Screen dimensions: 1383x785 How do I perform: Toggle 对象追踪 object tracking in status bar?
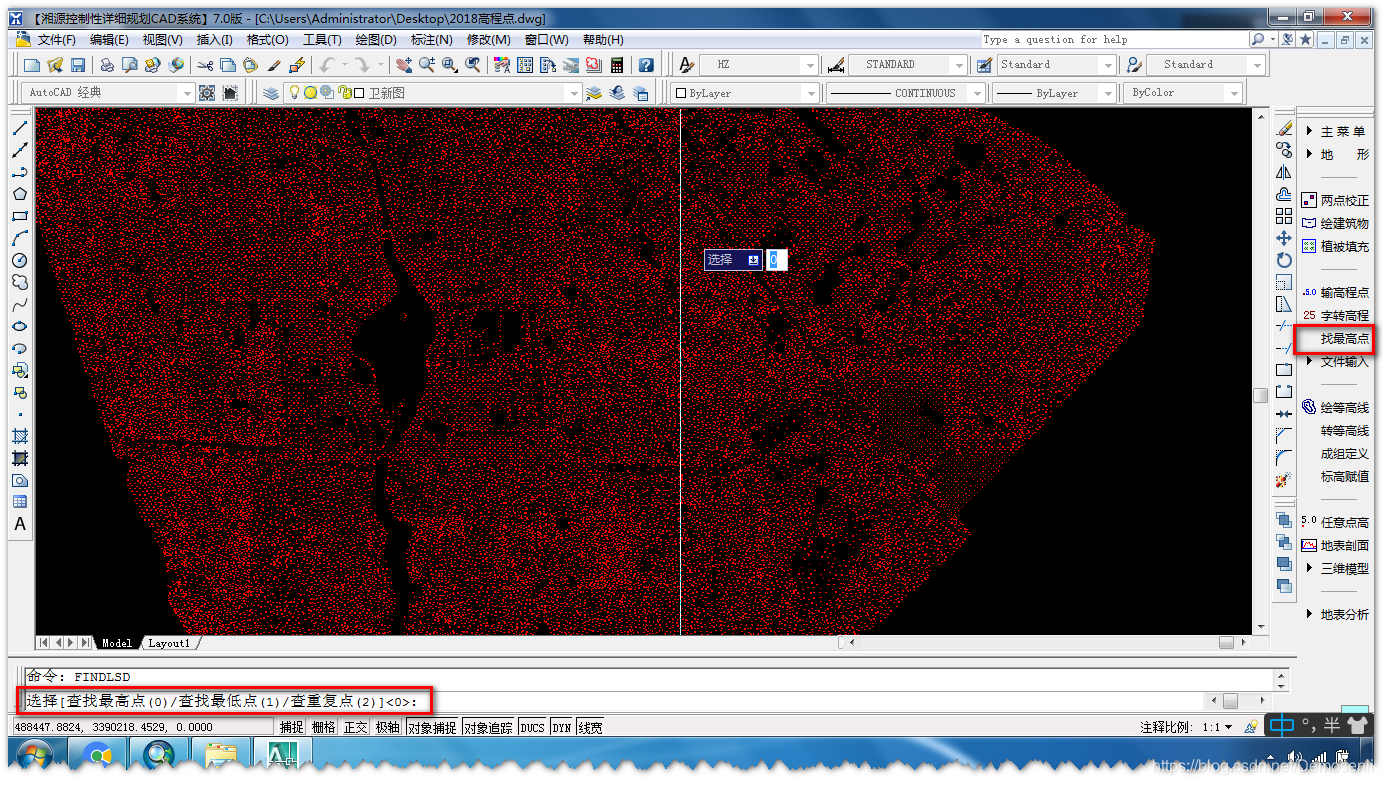(x=488, y=728)
